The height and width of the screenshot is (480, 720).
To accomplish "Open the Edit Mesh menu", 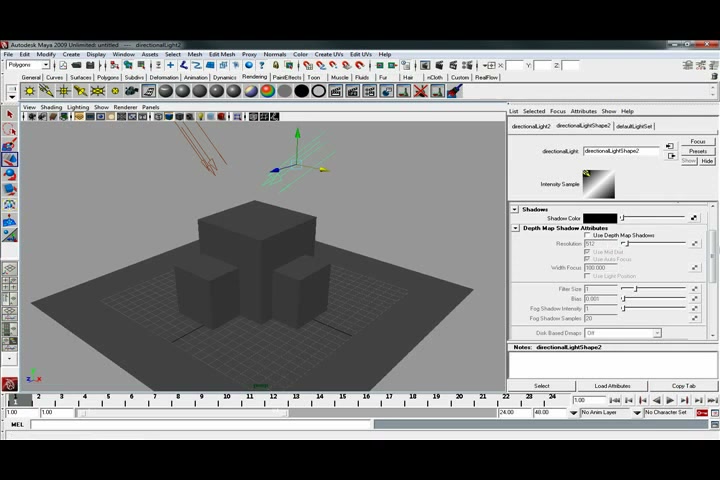I will pyautogui.click(x=222, y=54).
